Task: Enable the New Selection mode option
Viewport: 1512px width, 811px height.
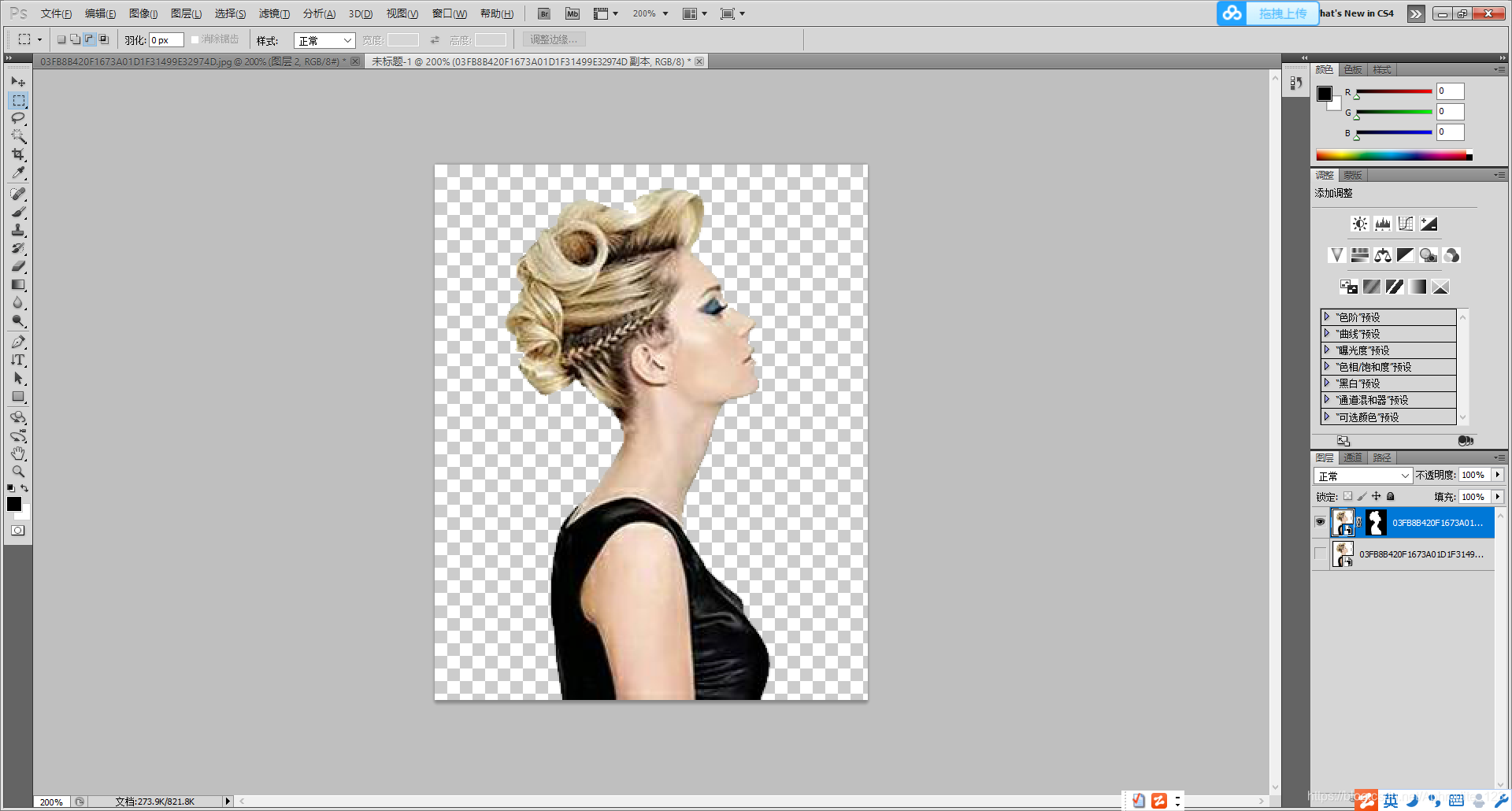Action: point(61,39)
